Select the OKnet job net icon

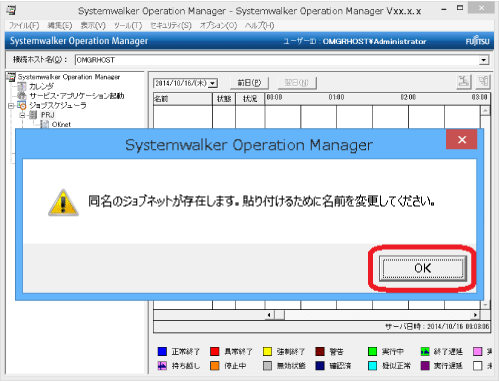44,124
